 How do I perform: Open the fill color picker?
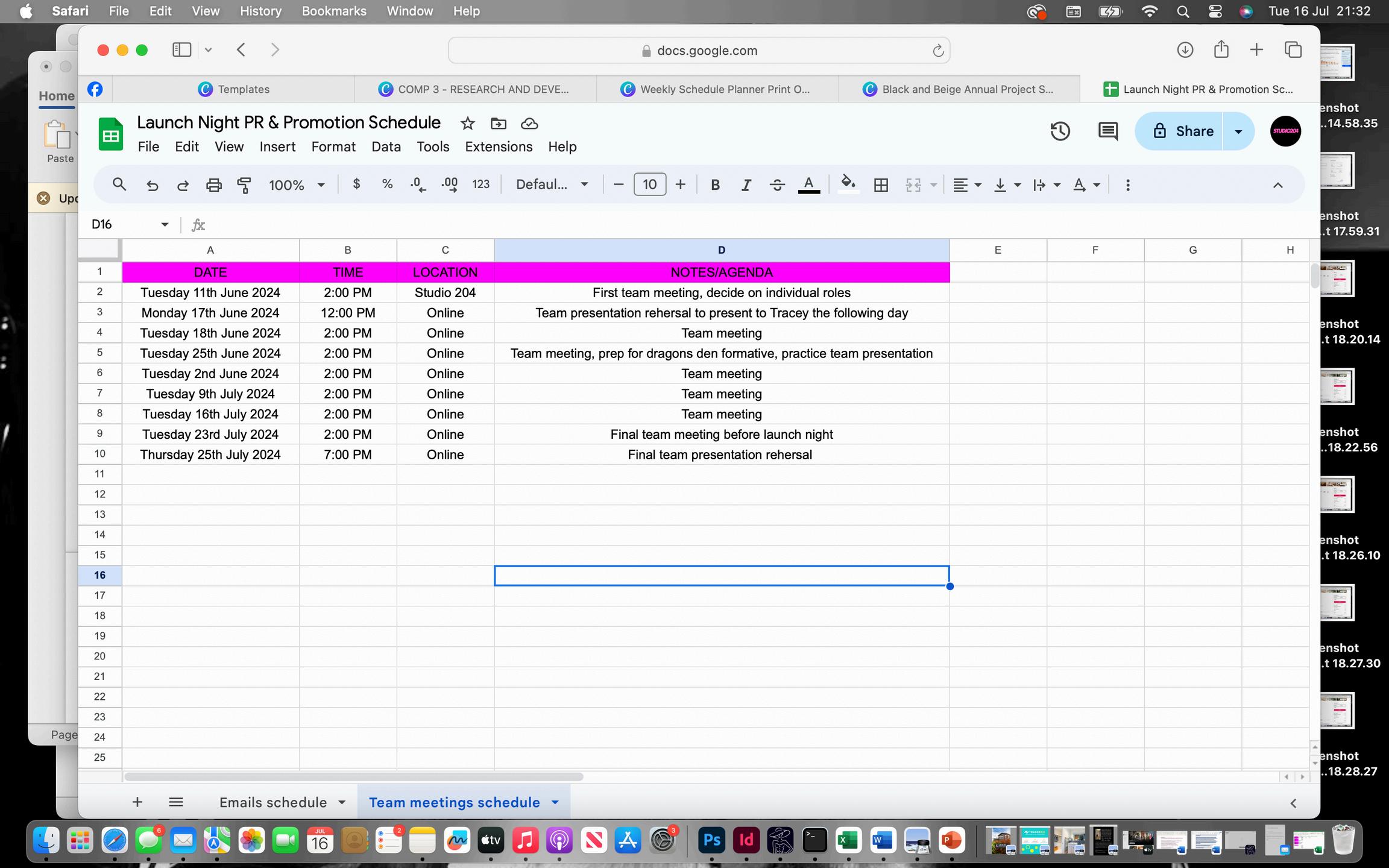coord(848,184)
